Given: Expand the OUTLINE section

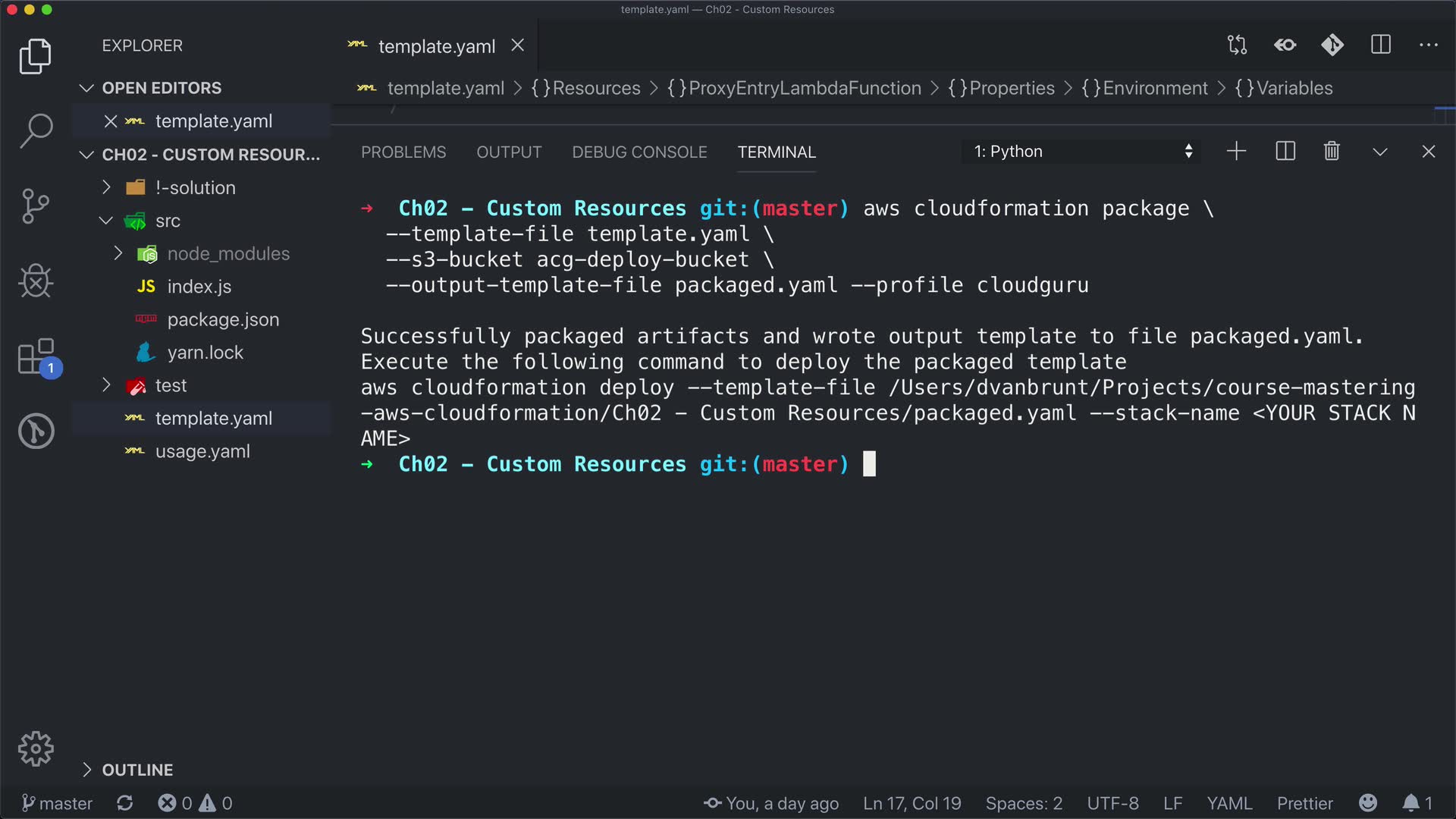Looking at the screenshot, I should pos(137,770).
